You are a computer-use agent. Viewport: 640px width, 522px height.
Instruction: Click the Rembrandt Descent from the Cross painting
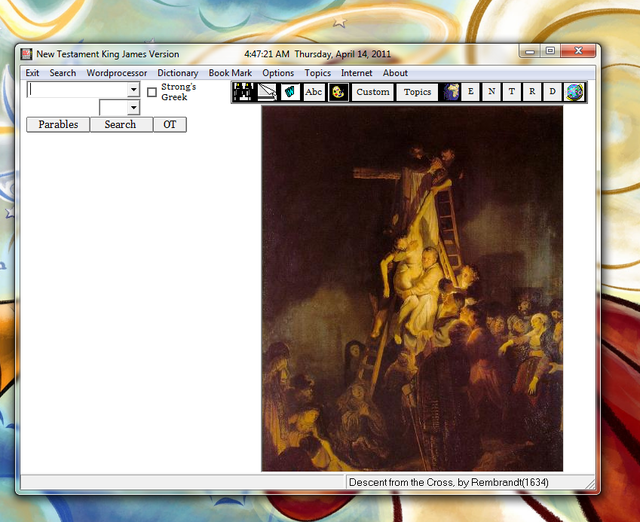point(412,289)
